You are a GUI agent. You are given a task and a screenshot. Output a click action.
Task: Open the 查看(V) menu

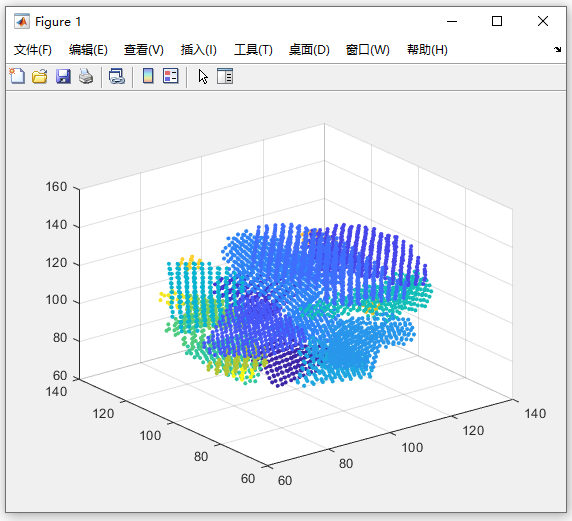click(143, 50)
